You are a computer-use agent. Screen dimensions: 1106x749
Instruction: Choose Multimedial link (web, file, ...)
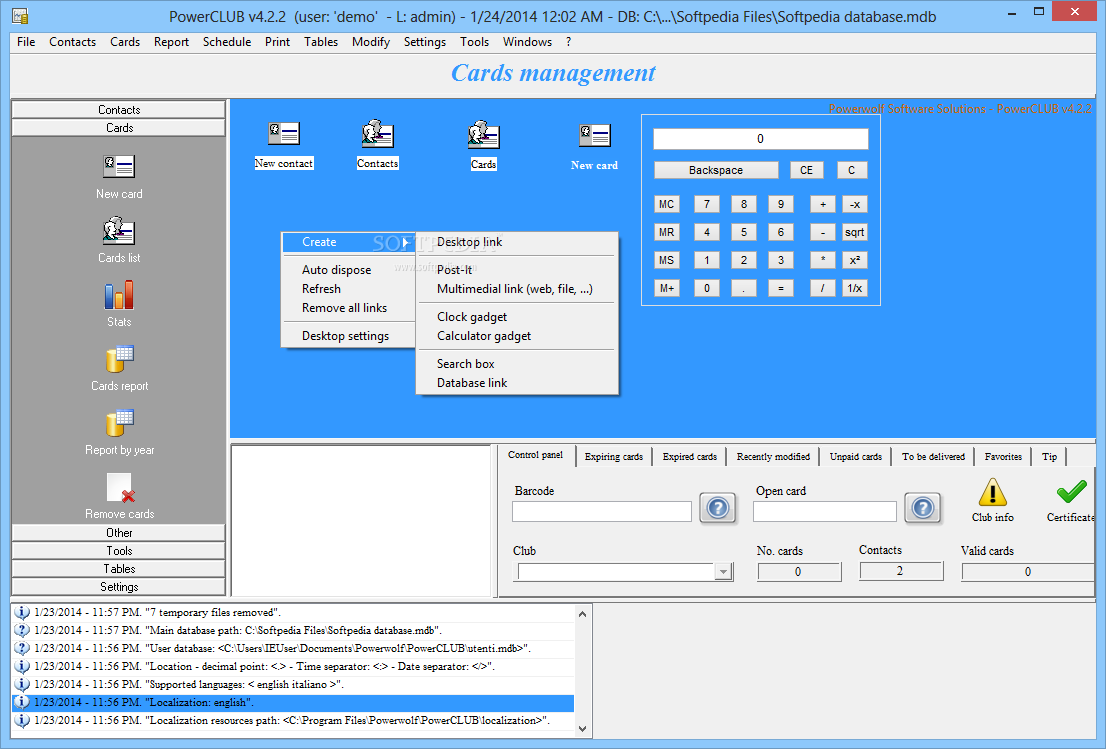pyautogui.click(x=517, y=288)
